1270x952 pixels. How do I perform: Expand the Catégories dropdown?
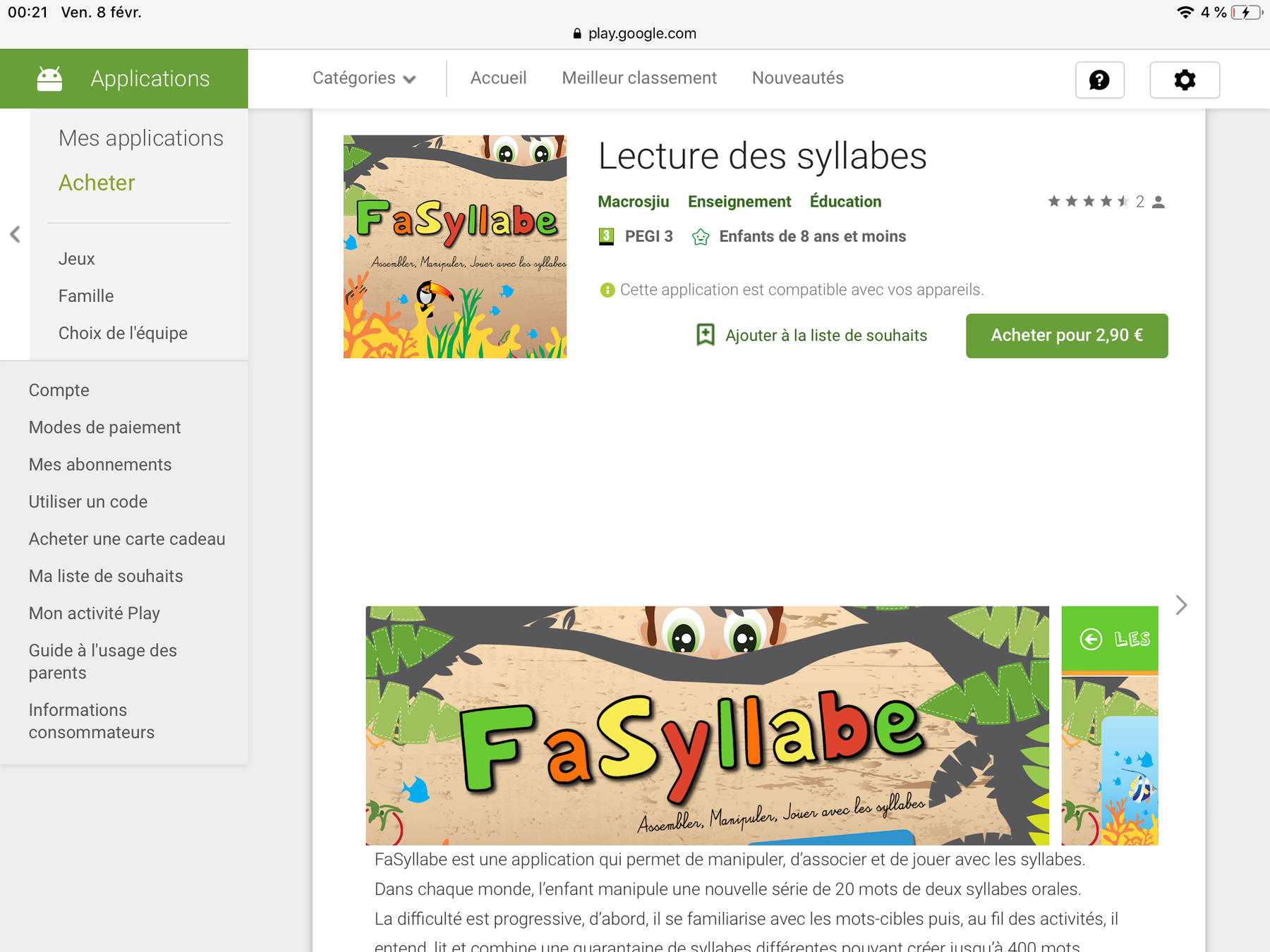[x=364, y=78]
